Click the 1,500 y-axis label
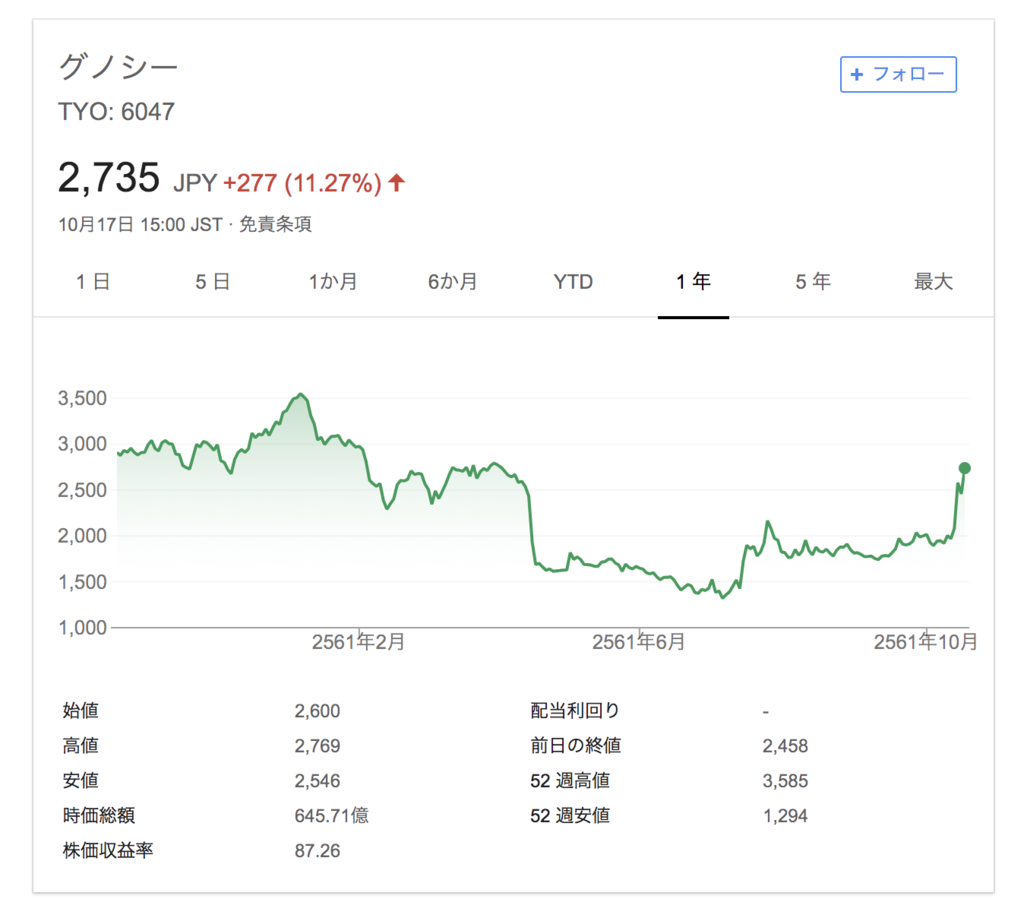 82,582
